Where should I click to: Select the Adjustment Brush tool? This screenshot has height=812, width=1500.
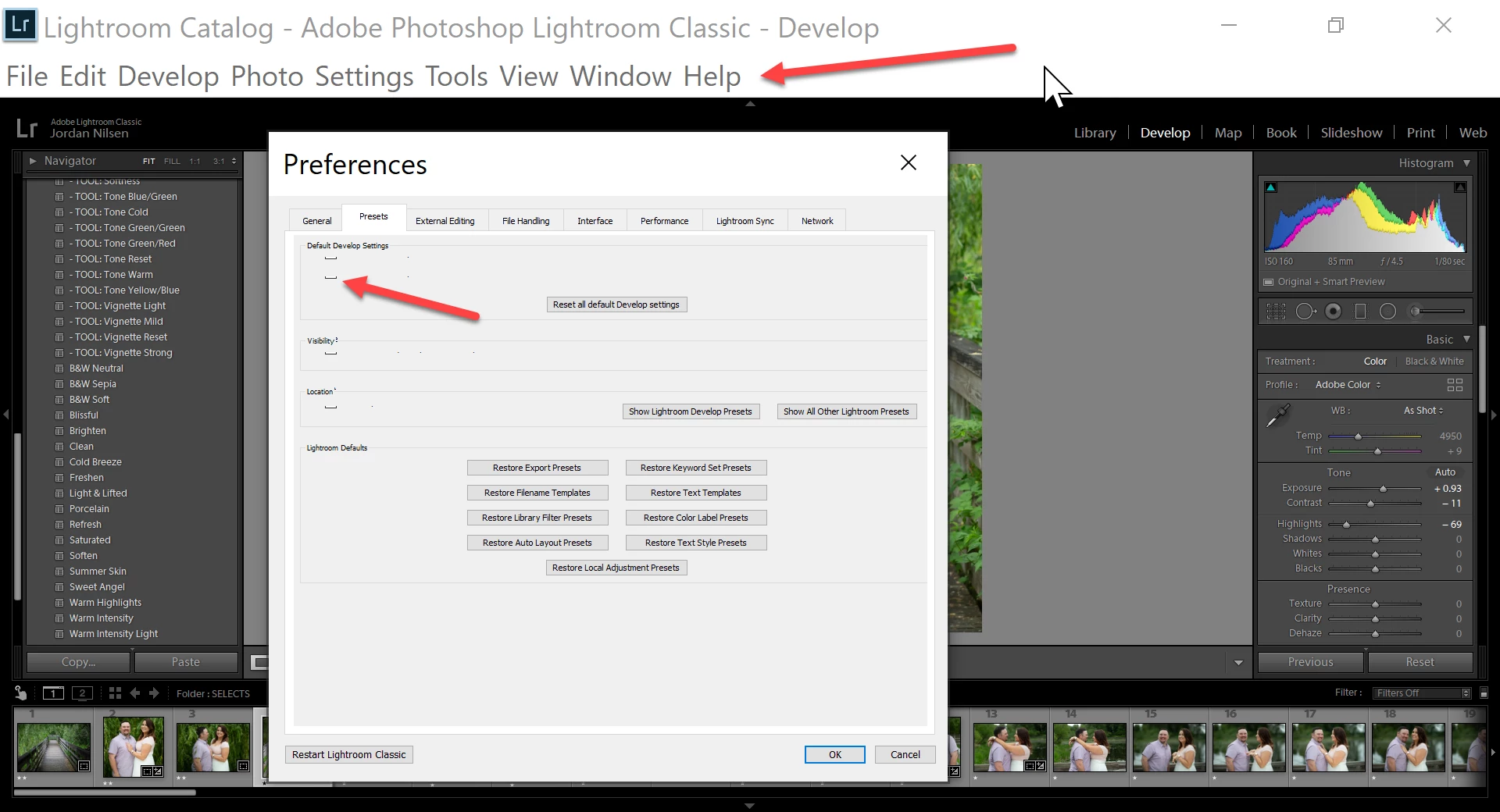1437,312
